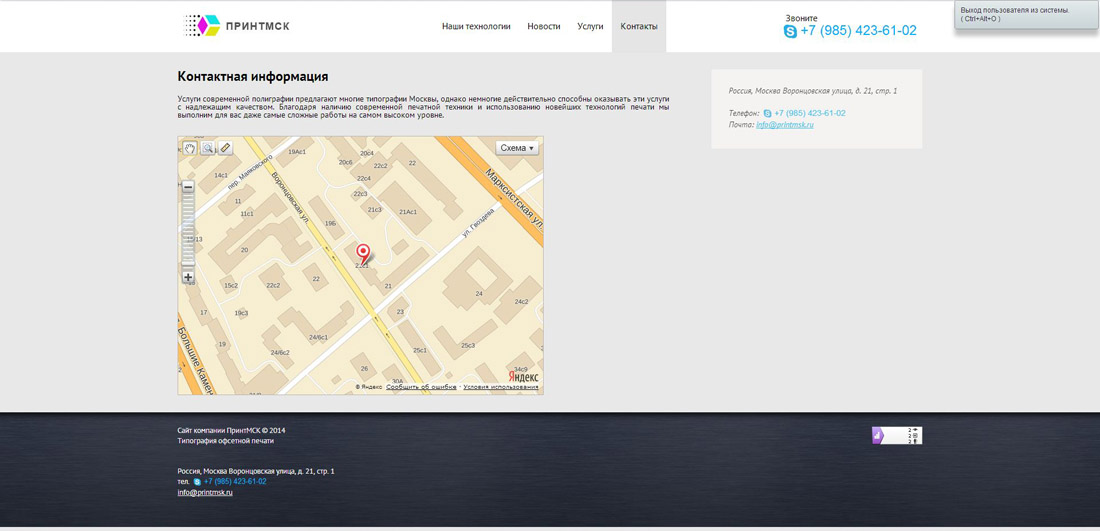
Task: Click building 21Ас1 on the map
Action: (408, 212)
